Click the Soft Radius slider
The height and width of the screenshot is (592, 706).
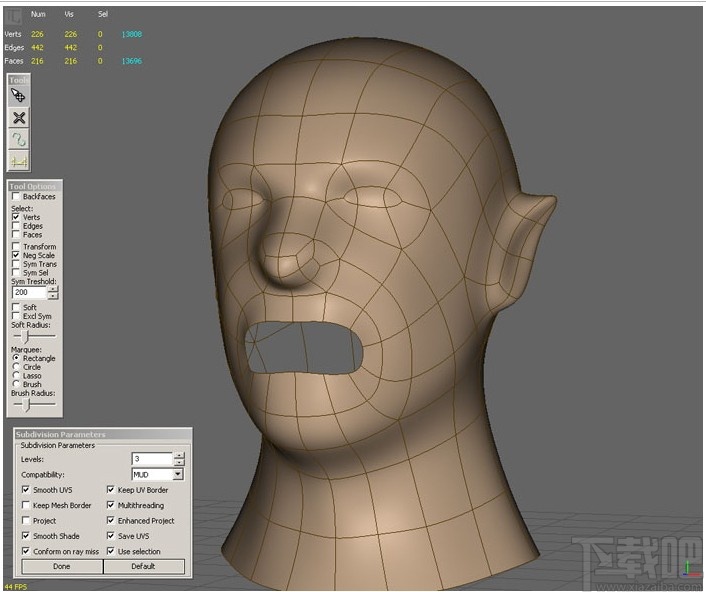coord(26,336)
